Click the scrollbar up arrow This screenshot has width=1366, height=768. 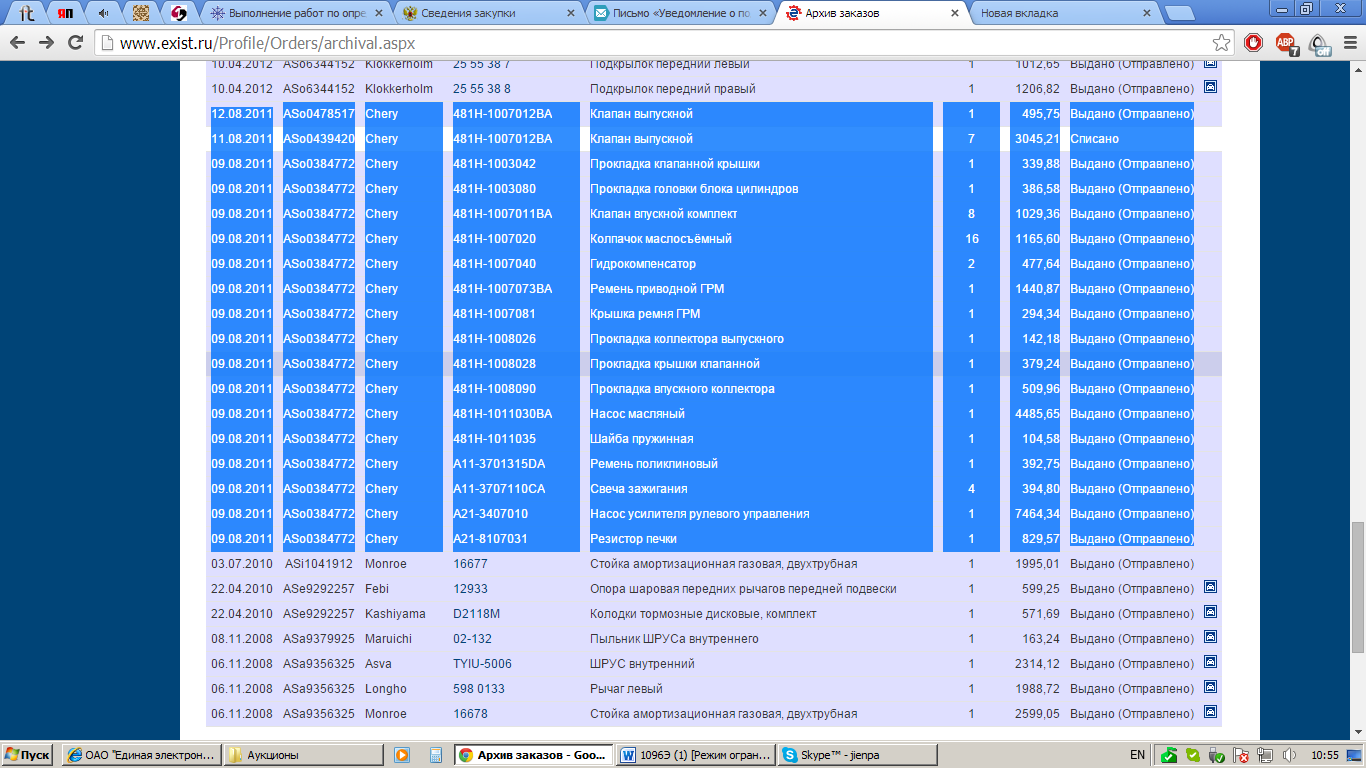pos(1358,68)
